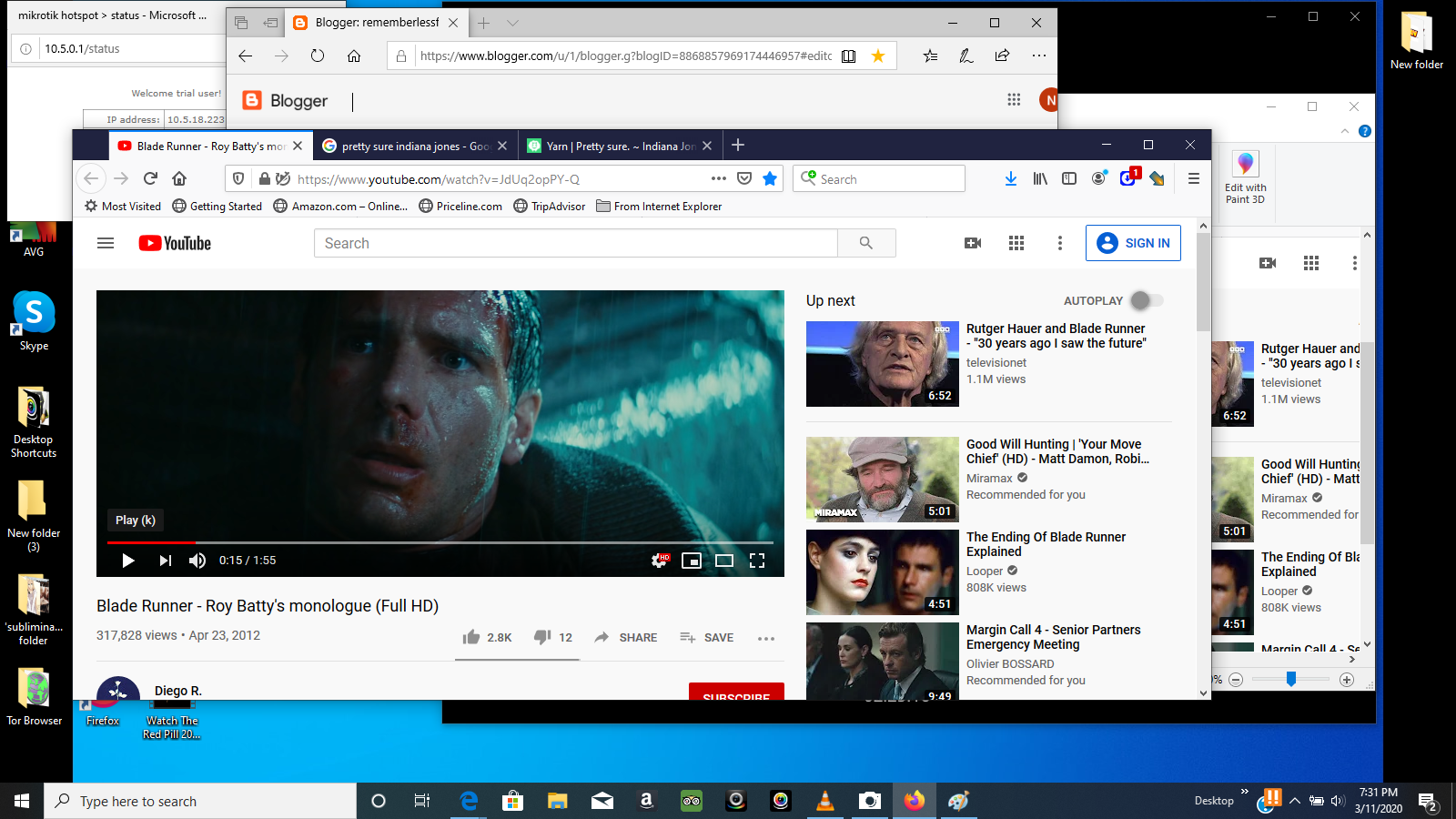Refresh the Blogger page in Edge
Image resolution: width=1456 pixels, height=819 pixels.
(x=318, y=56)
